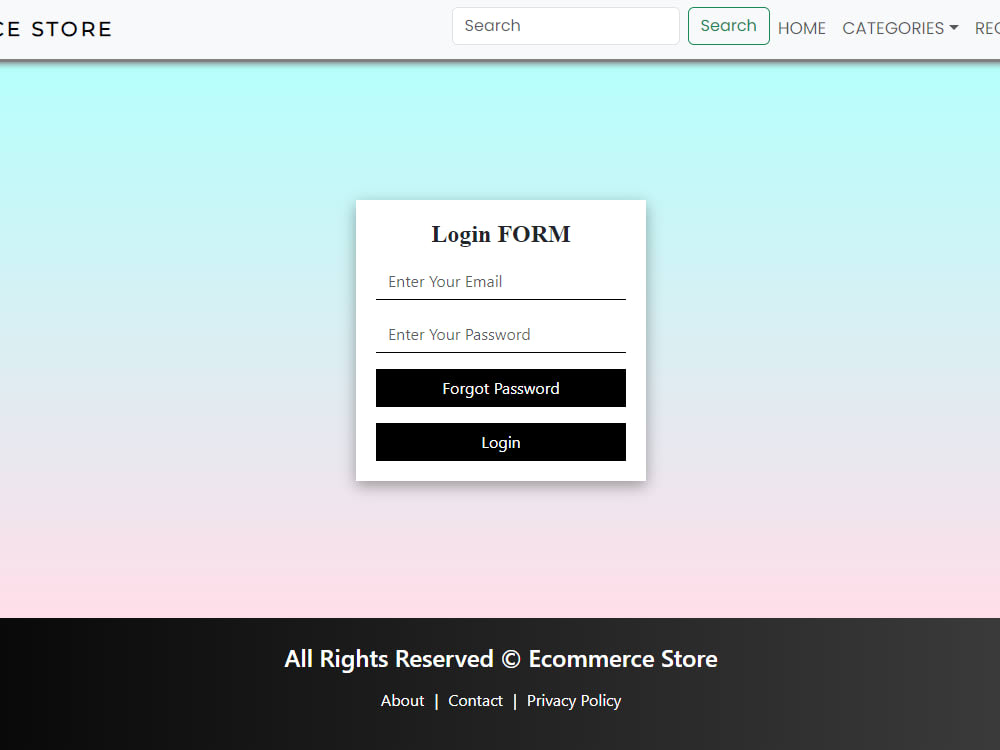Open the REGISTER item in the navbar
This screenshot has height=750, width=1000.
(x=986, y=28)
